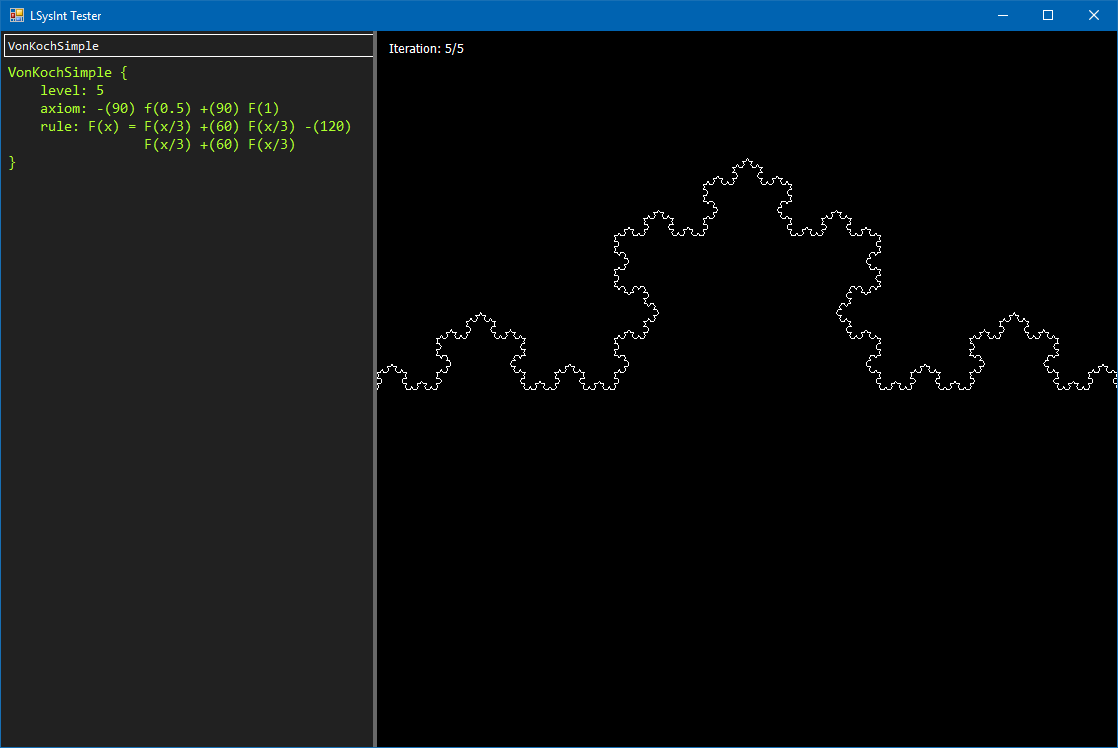Viewport: 1118px width, 748px height.
Task: Click the second rule continuation line
Action: (220, 144)
